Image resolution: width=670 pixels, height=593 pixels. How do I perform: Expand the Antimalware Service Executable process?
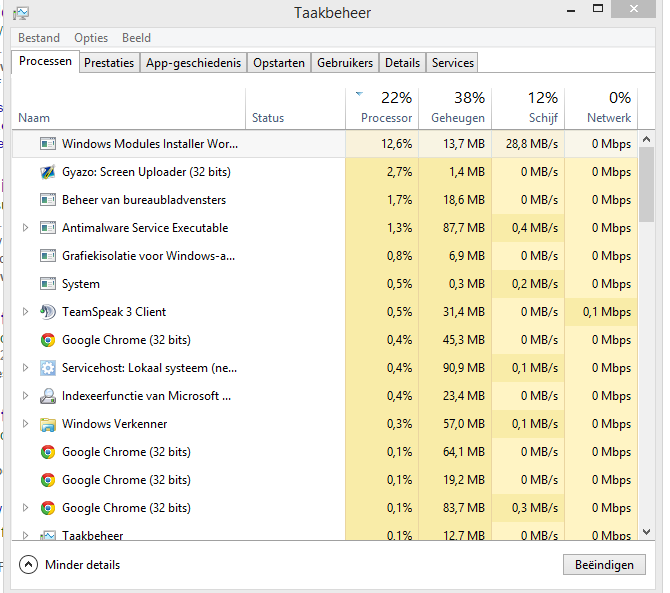(x=25, y=228)
